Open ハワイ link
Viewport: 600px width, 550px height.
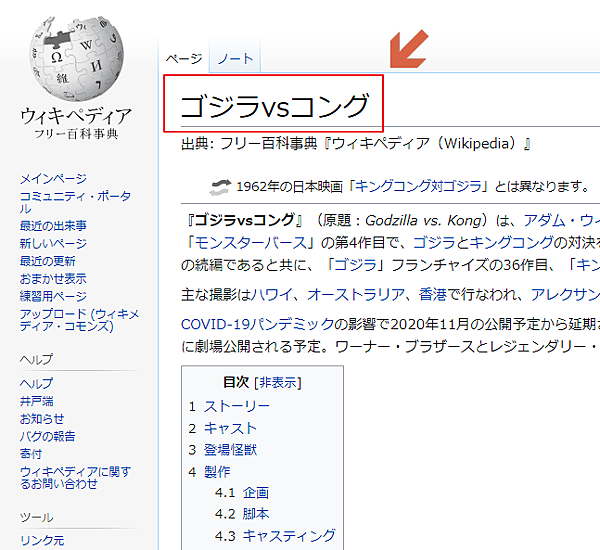point(272,295)
